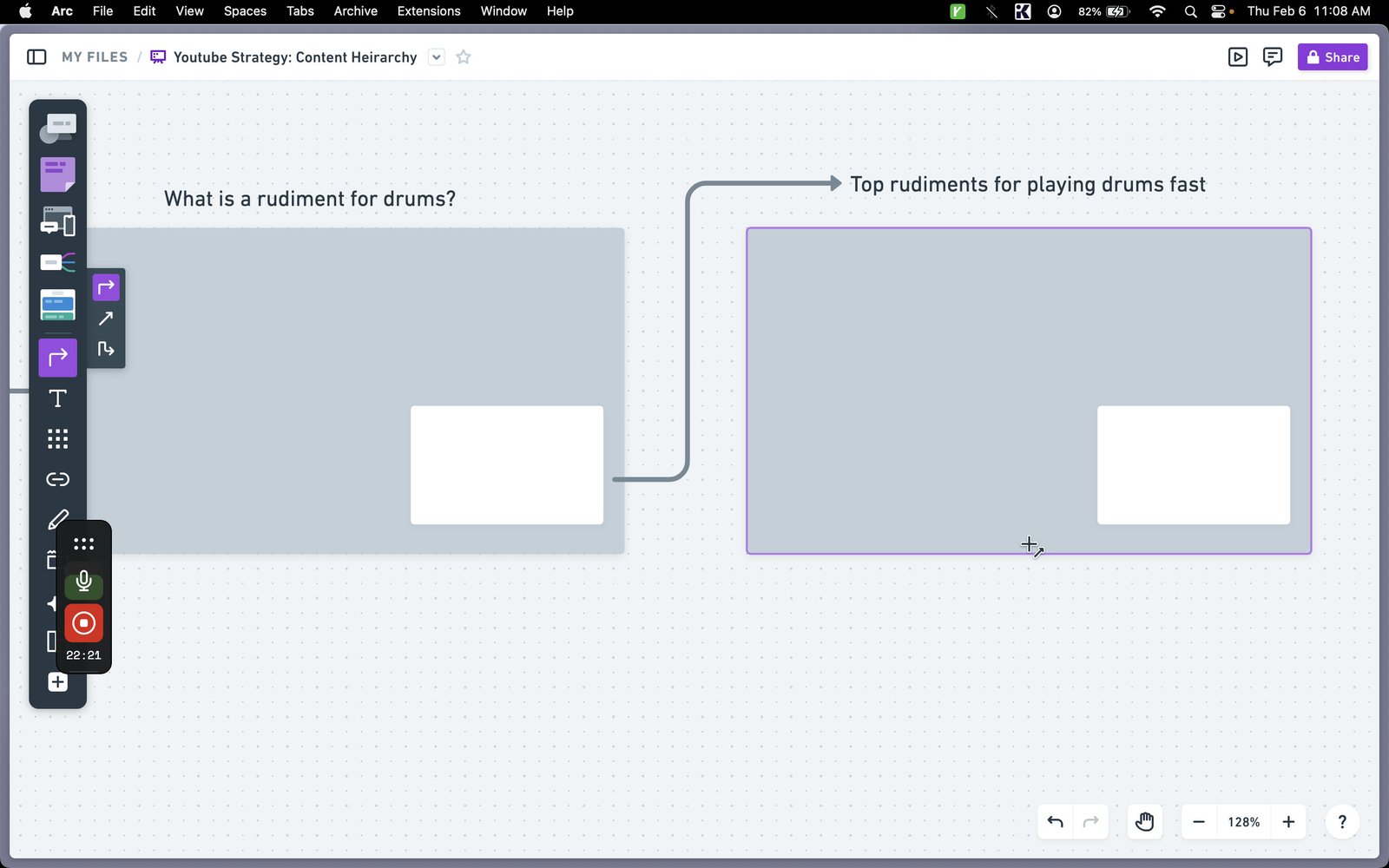Open the Spaces menu in the menu bar
The width and height of the screenshot is (1389, 868).
245,11
